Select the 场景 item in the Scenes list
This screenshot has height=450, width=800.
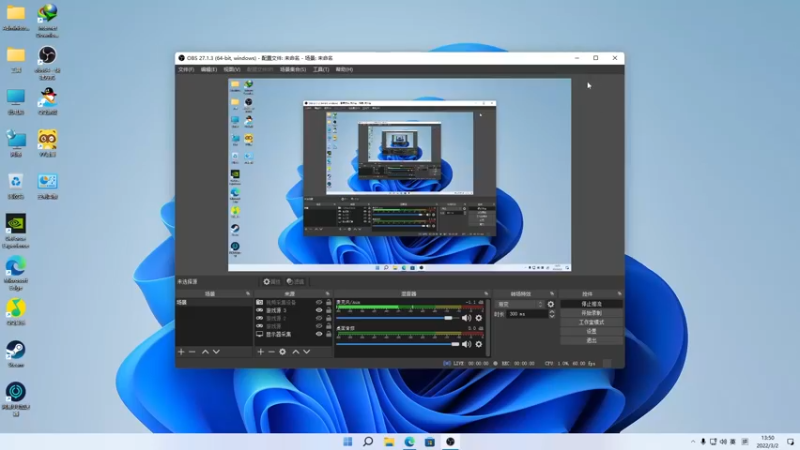point(214,303)
